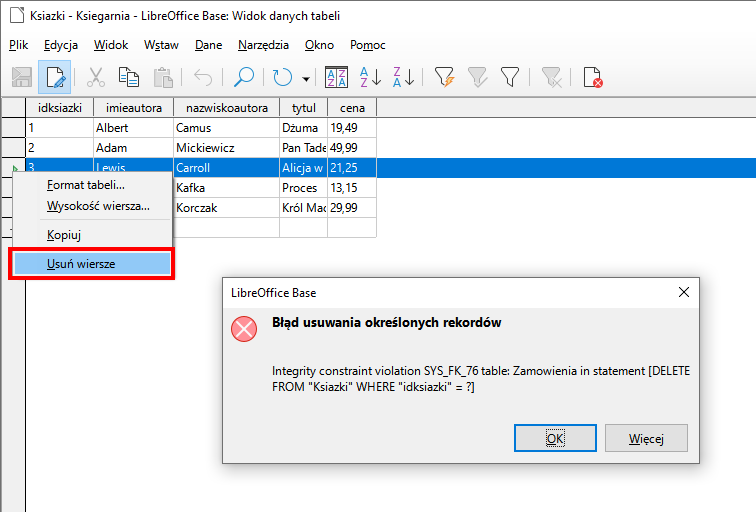Click the nazwiskoautora column header
The width and height of the screenshot is (756, 512).
pyautogui.click(x=227, y=108)
